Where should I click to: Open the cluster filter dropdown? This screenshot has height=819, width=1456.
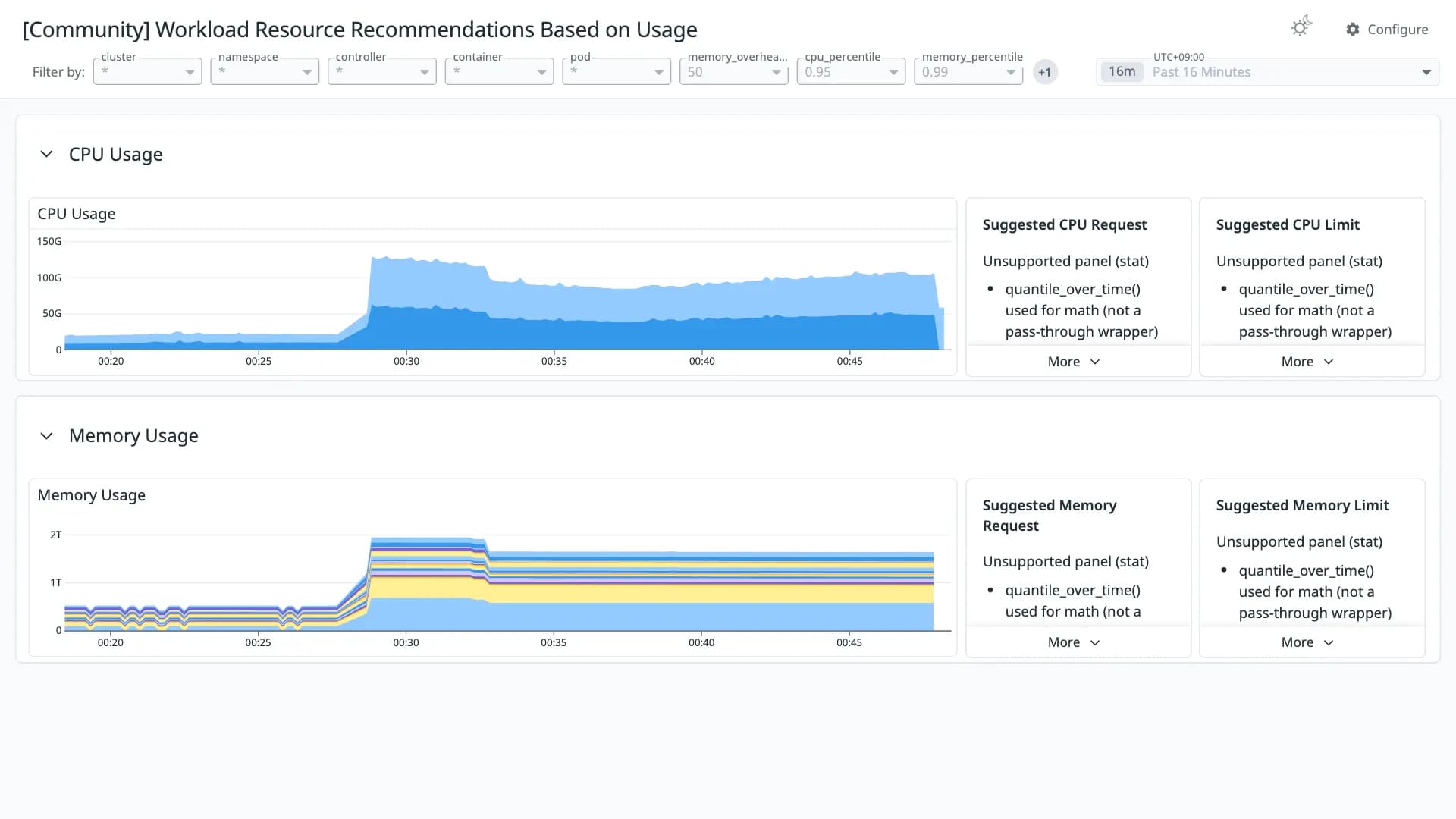pyautogui.click(x=147, y=72)
